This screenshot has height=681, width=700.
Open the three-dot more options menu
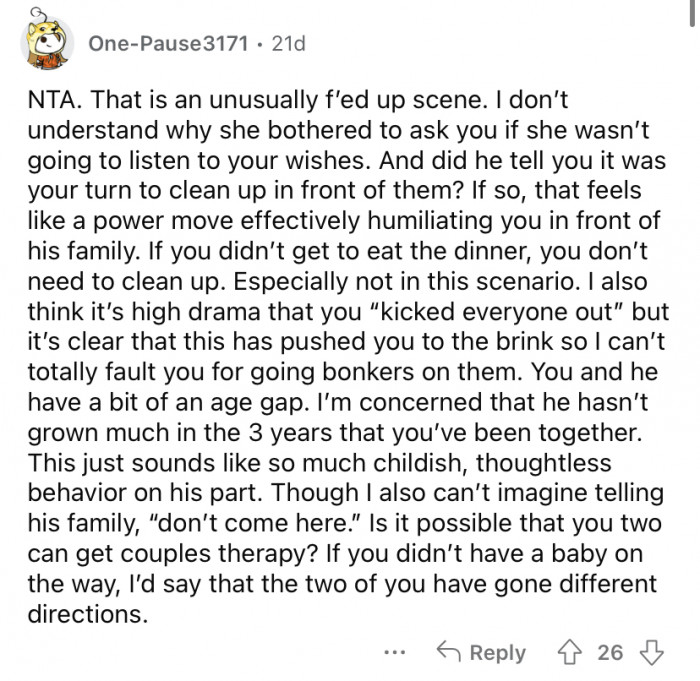pos(396,652)
